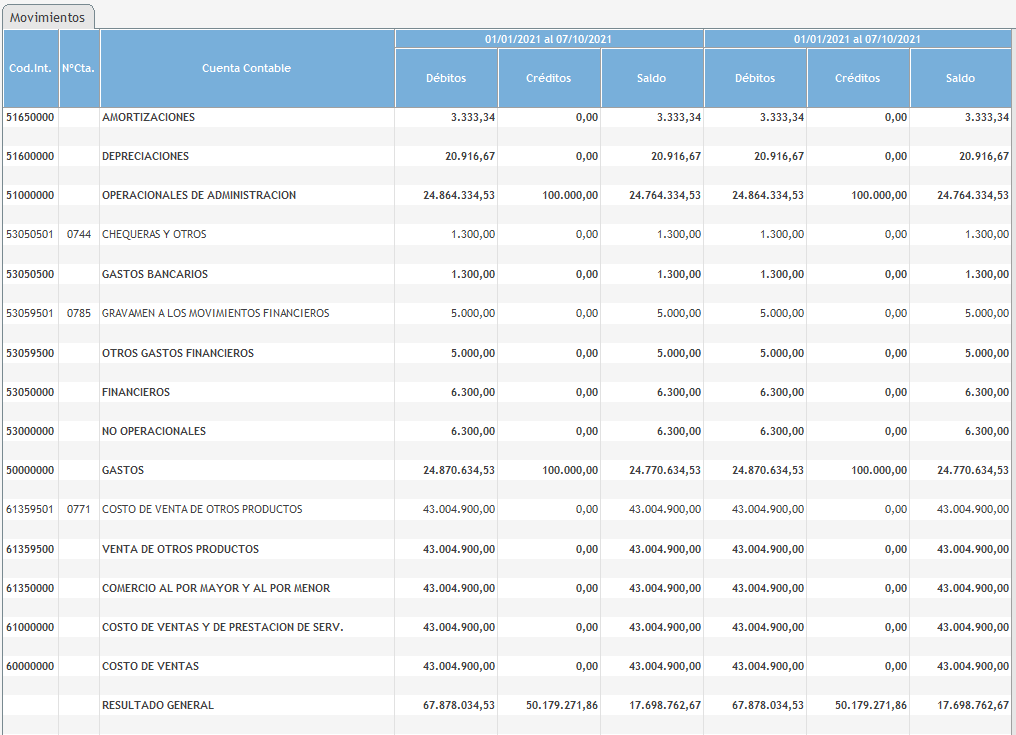
Task: Select the GASTOS BANCARIOS row
Action: coord(155,274)
